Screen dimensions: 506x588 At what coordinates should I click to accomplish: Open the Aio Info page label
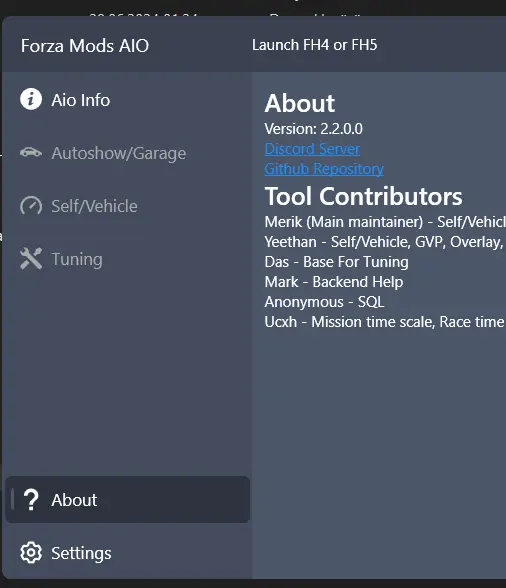[81, 100]
